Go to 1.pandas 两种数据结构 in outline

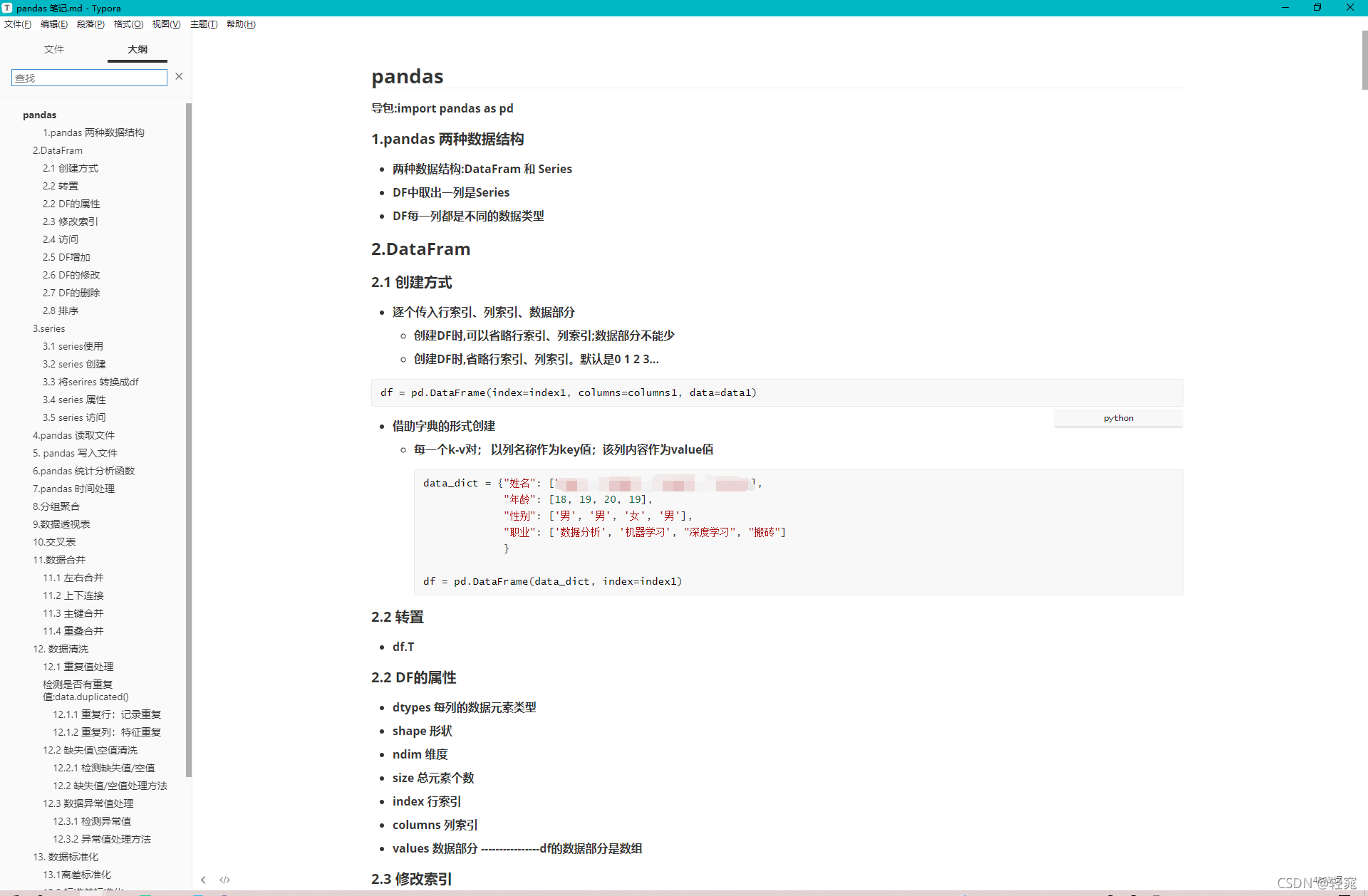click(93, 132)
